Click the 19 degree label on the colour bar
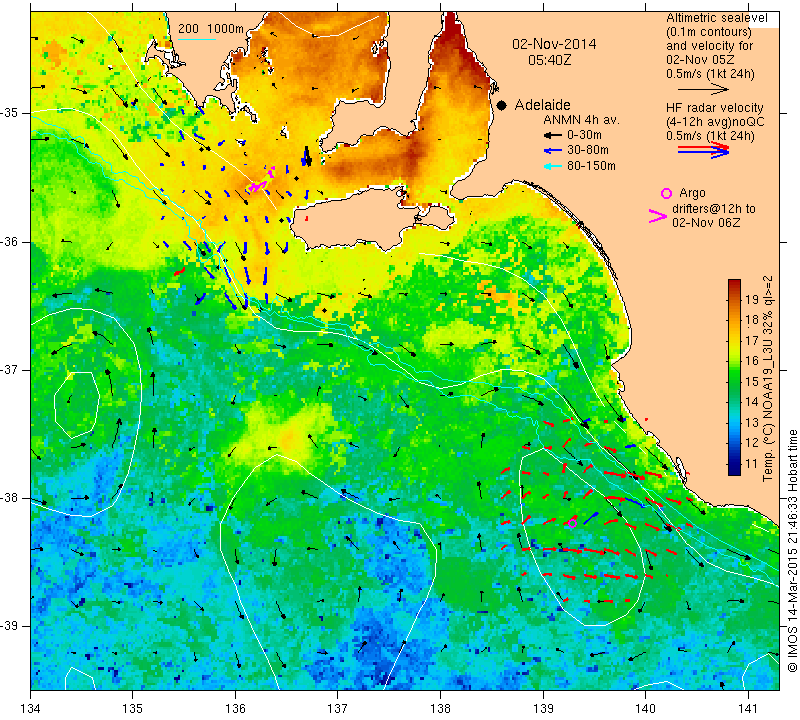The image size is (800, 720). [752, 299]
